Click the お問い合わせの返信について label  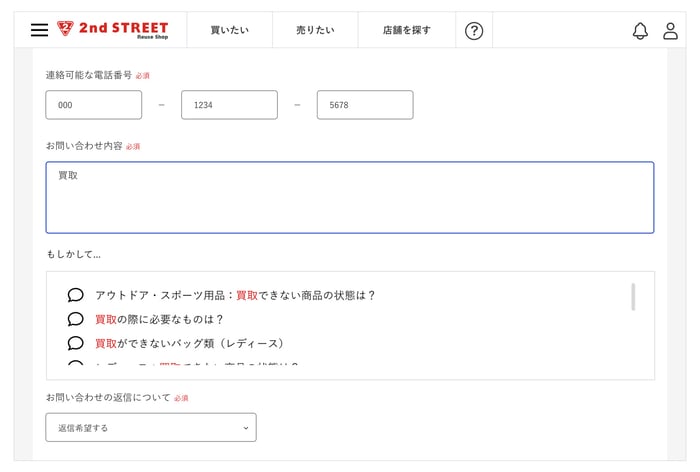pos(108,397)
